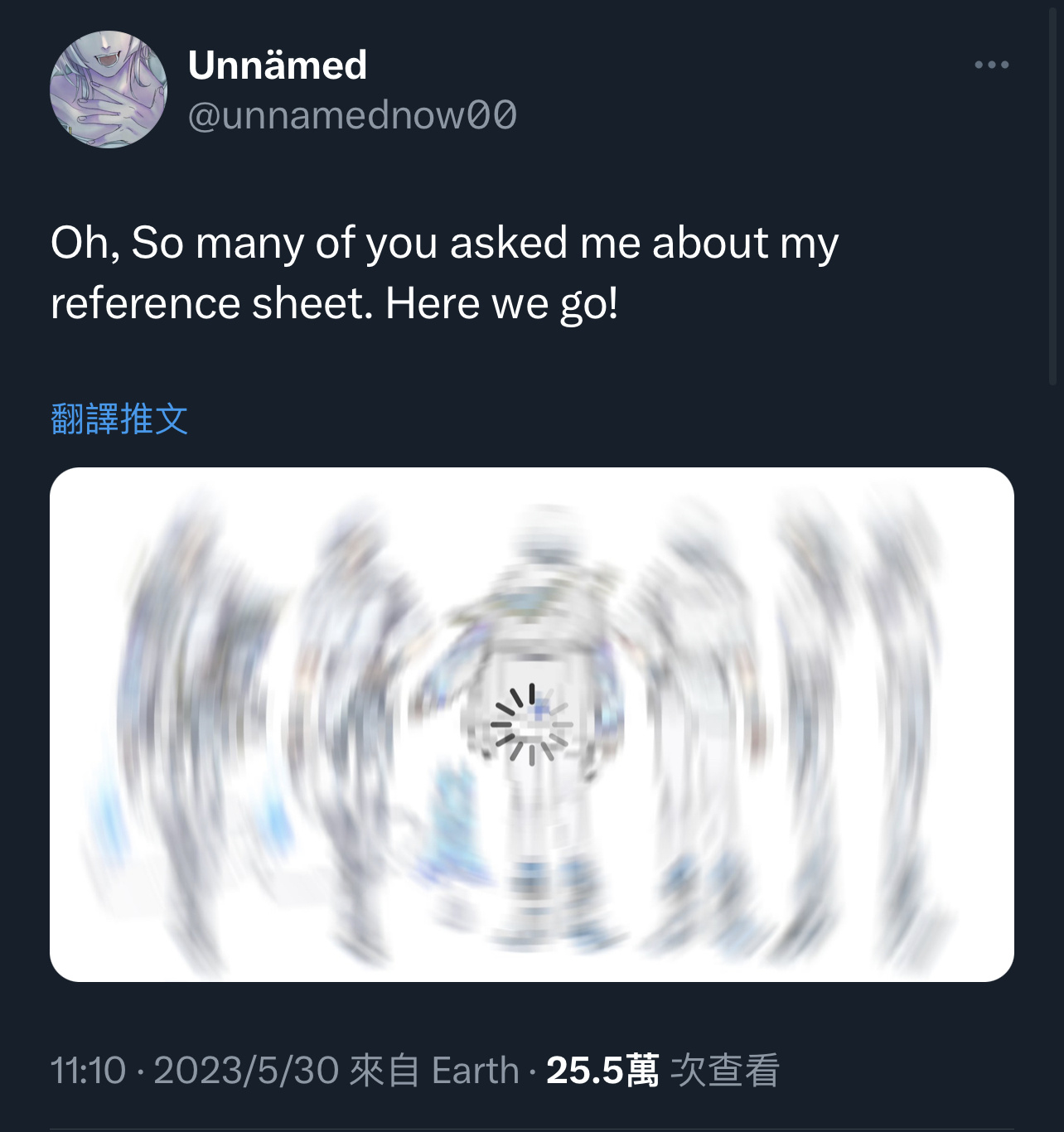Click 翻譯推文 to translate the tweet
The width and height of the screenshot is (1064, 1132).
click(x=119, y=418)
